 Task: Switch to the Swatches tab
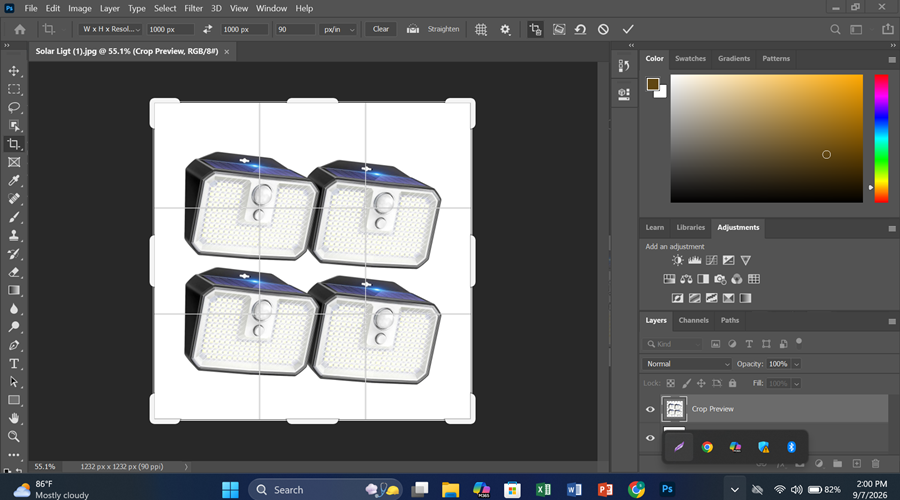690,59
